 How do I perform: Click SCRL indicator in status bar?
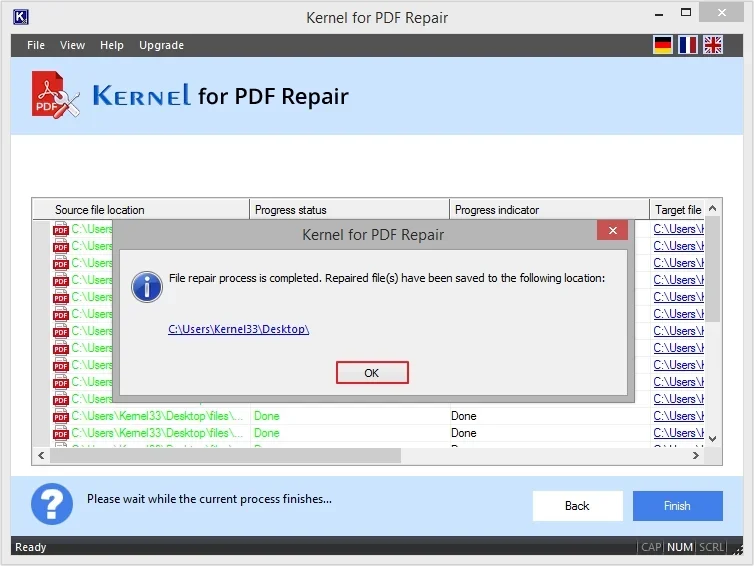pyautogui.click(x=711, y=547)
